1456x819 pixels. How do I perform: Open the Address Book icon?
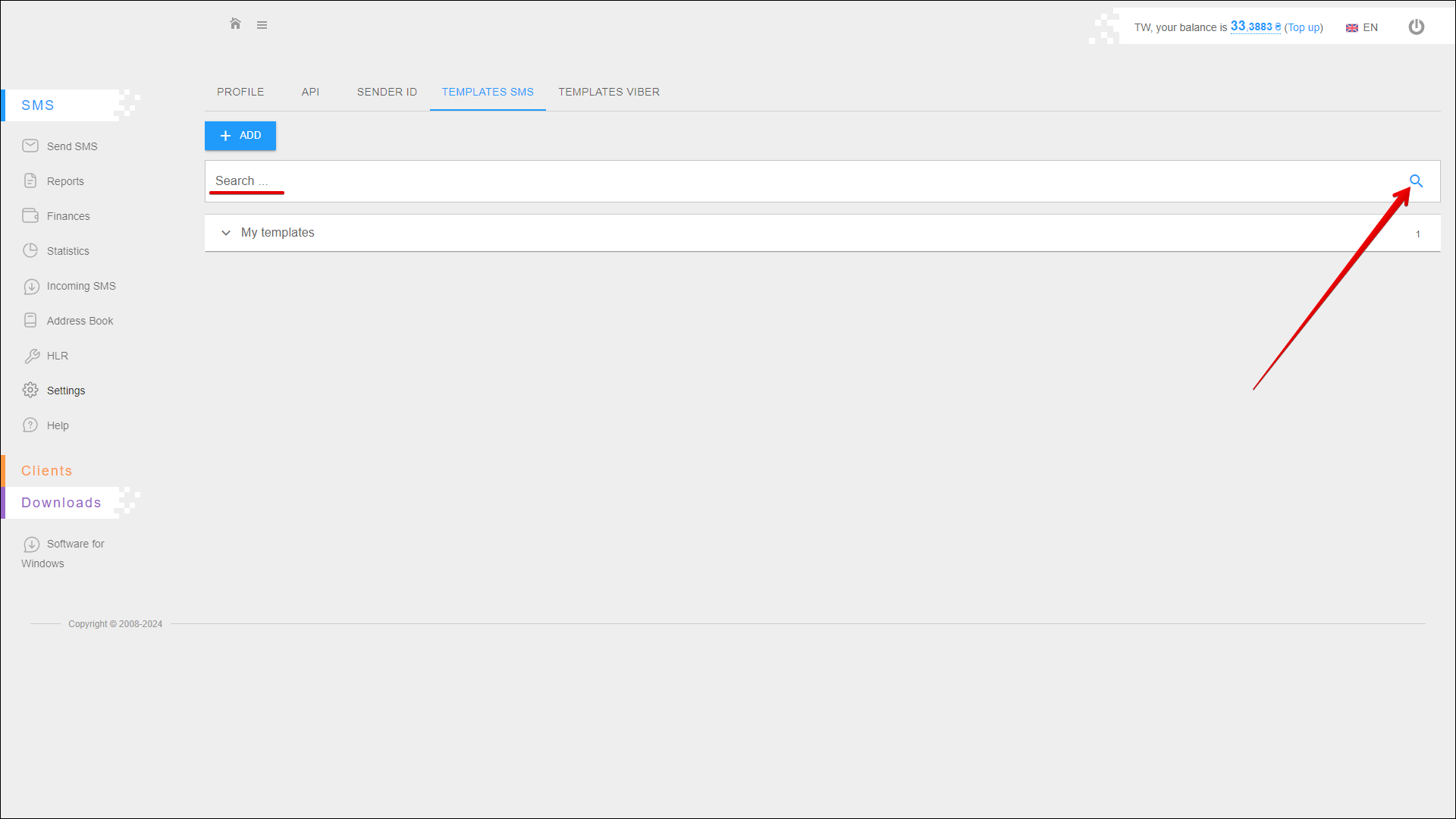click(x=30, y=320)
